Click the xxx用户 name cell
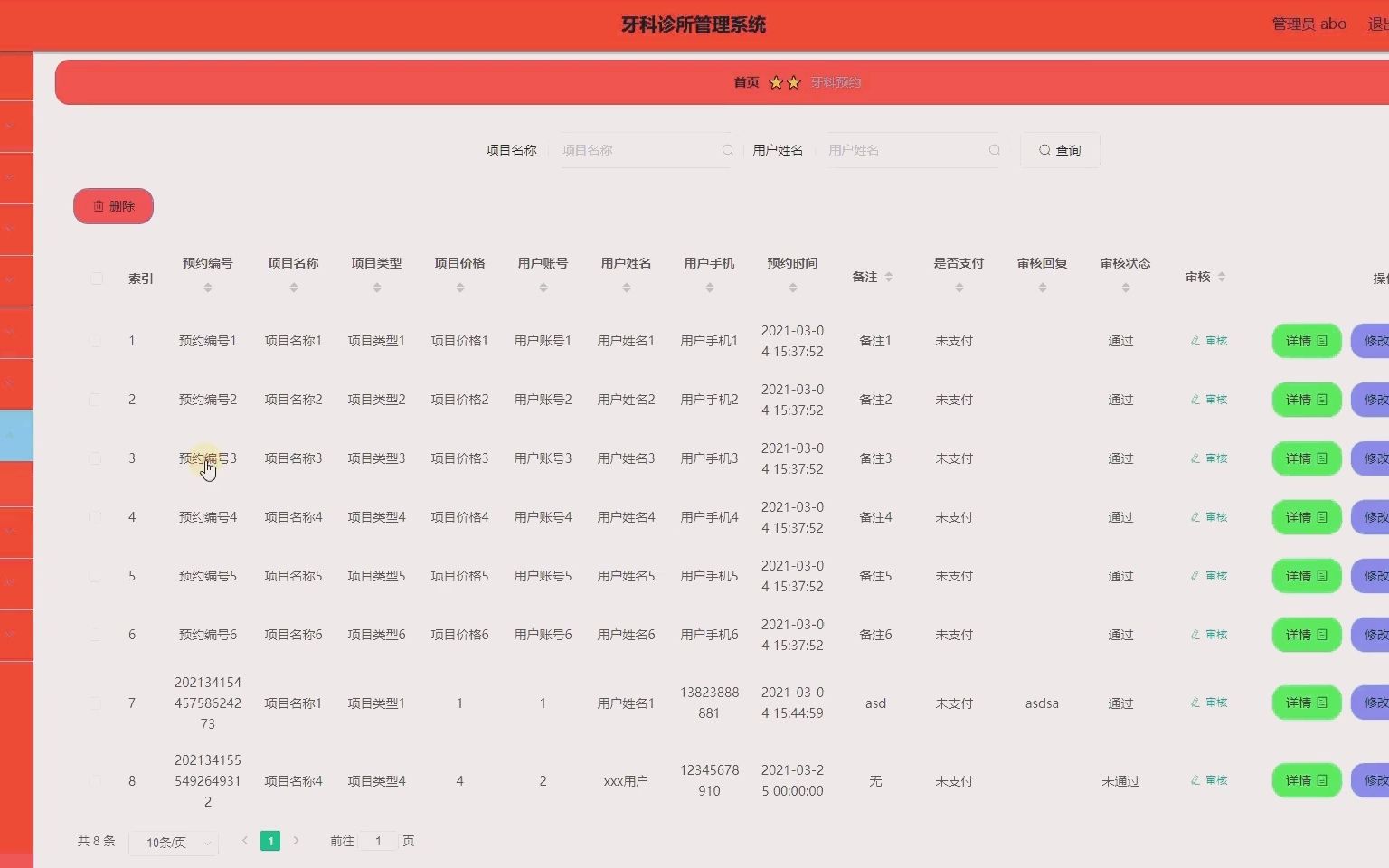Screen dimensions: 1389x868 (x=626, y=781)
